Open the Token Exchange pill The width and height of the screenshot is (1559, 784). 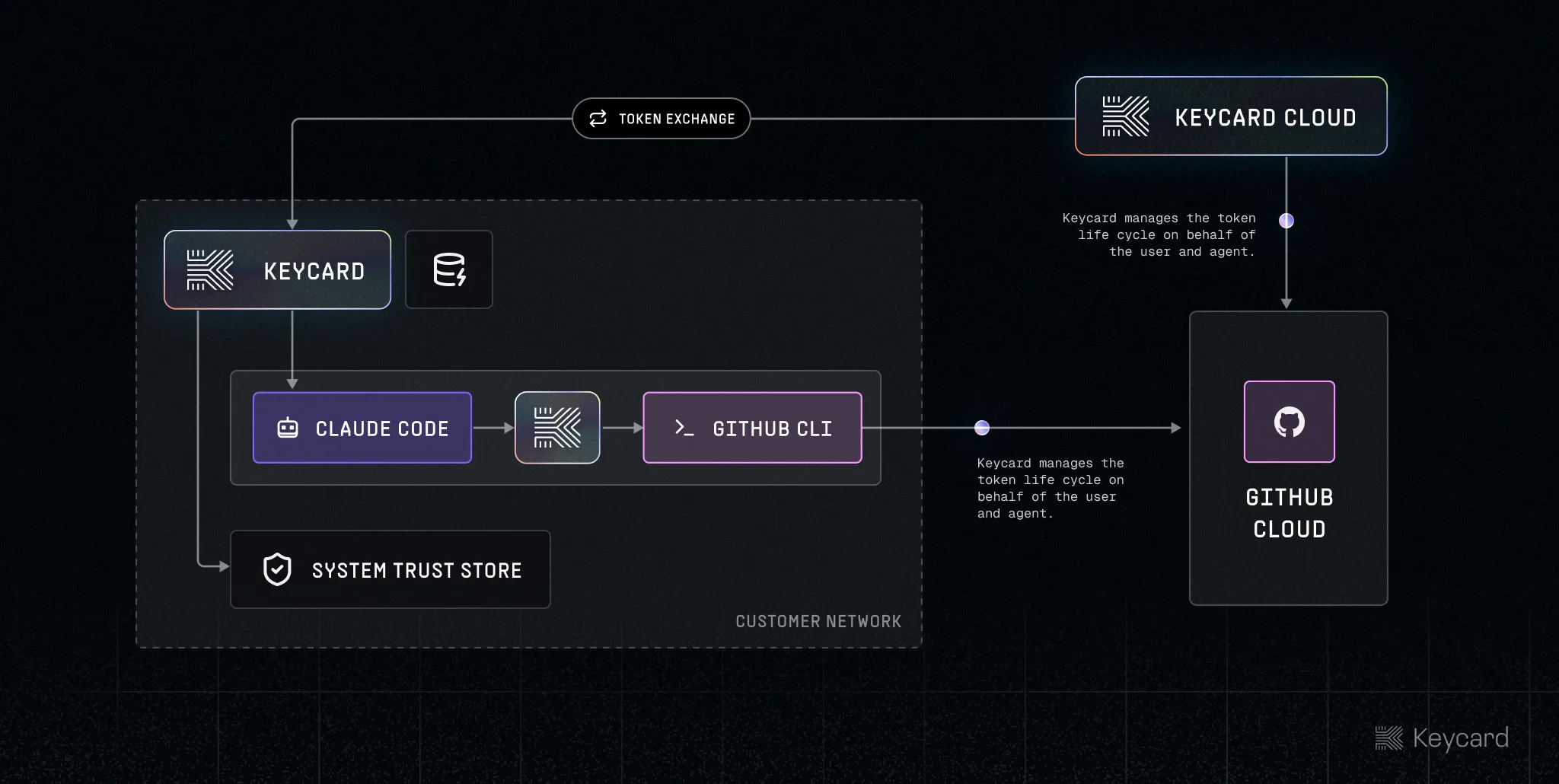(x=661, y=119)
